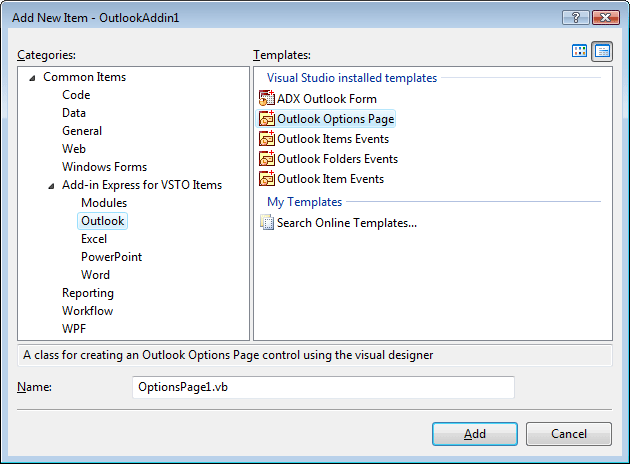Select the Modules category
The width and height of the screenshot is (630, 464).
(x=104, y=203)
